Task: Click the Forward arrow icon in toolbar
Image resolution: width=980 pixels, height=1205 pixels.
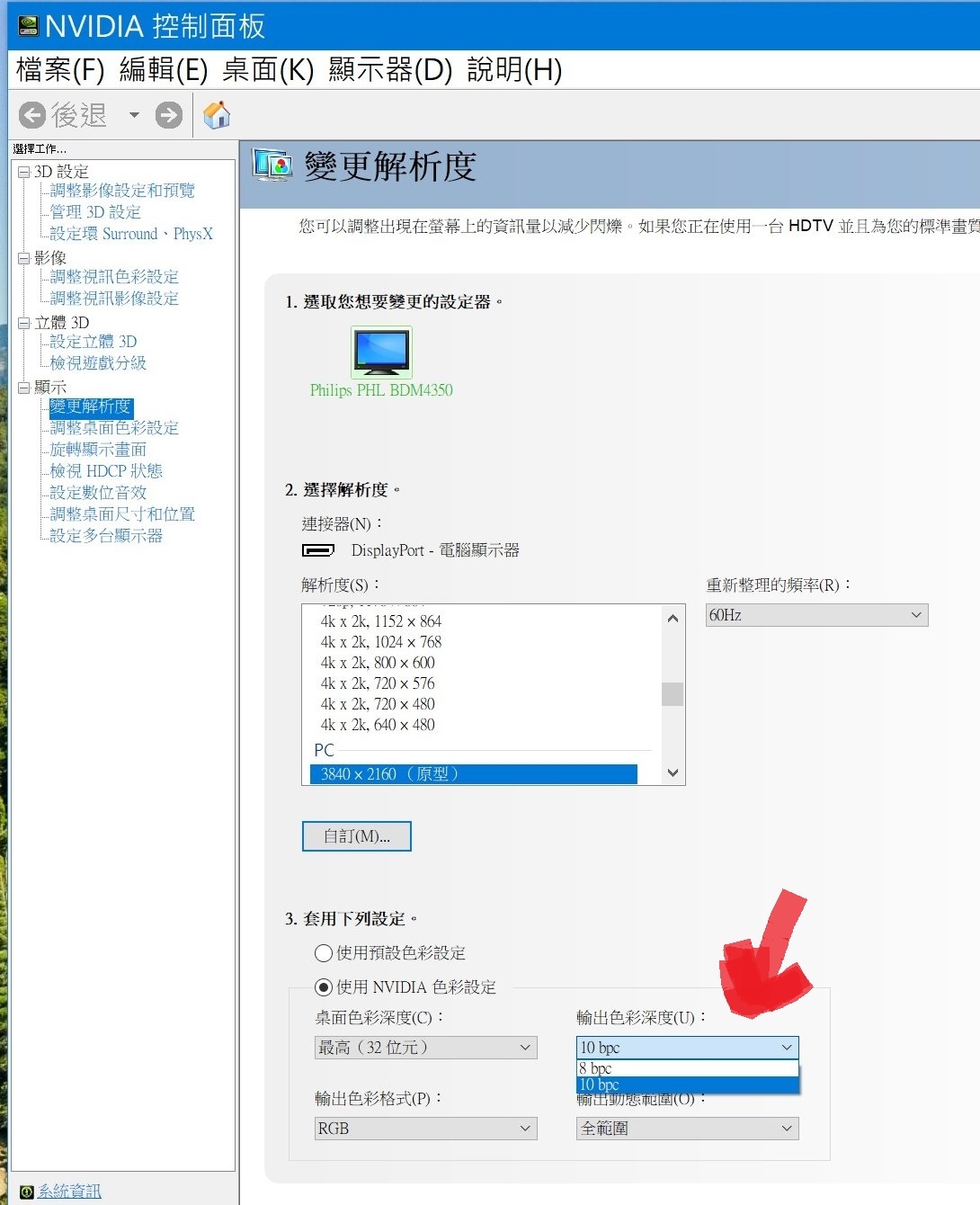Action: tap(169, 115)
